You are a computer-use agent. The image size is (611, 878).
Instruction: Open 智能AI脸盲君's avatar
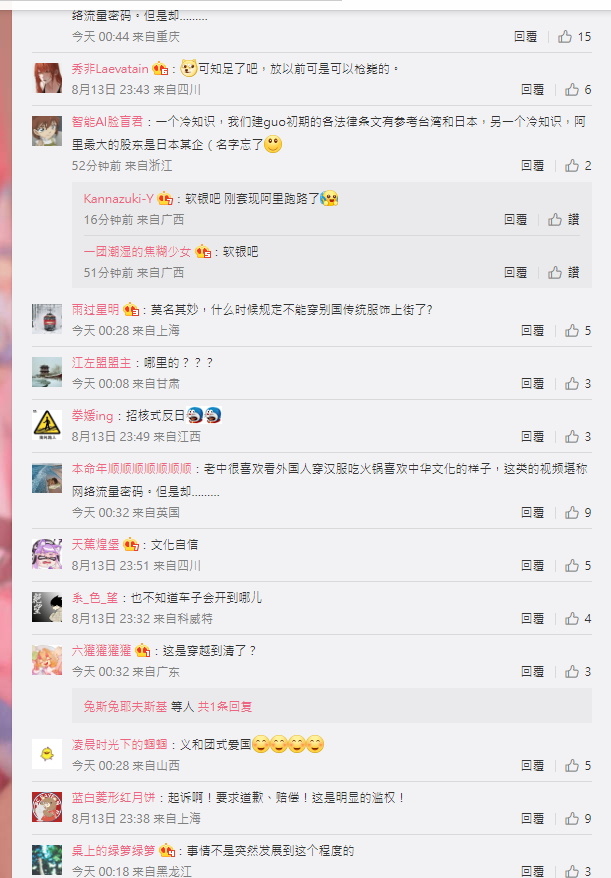pyautogui.click(x=47, y=131)
